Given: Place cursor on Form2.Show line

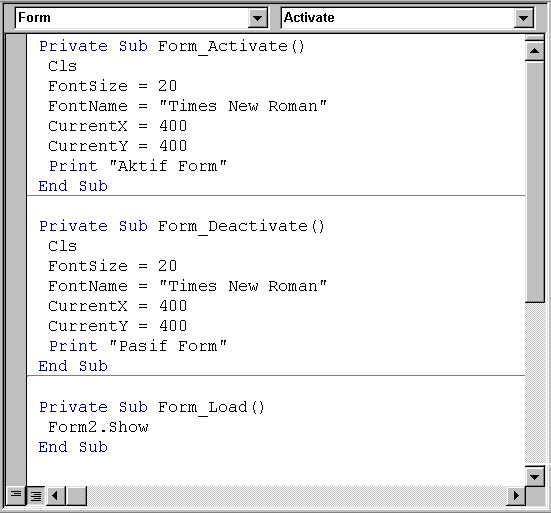Looking at the screenshot, I should [x=98, y=427].
